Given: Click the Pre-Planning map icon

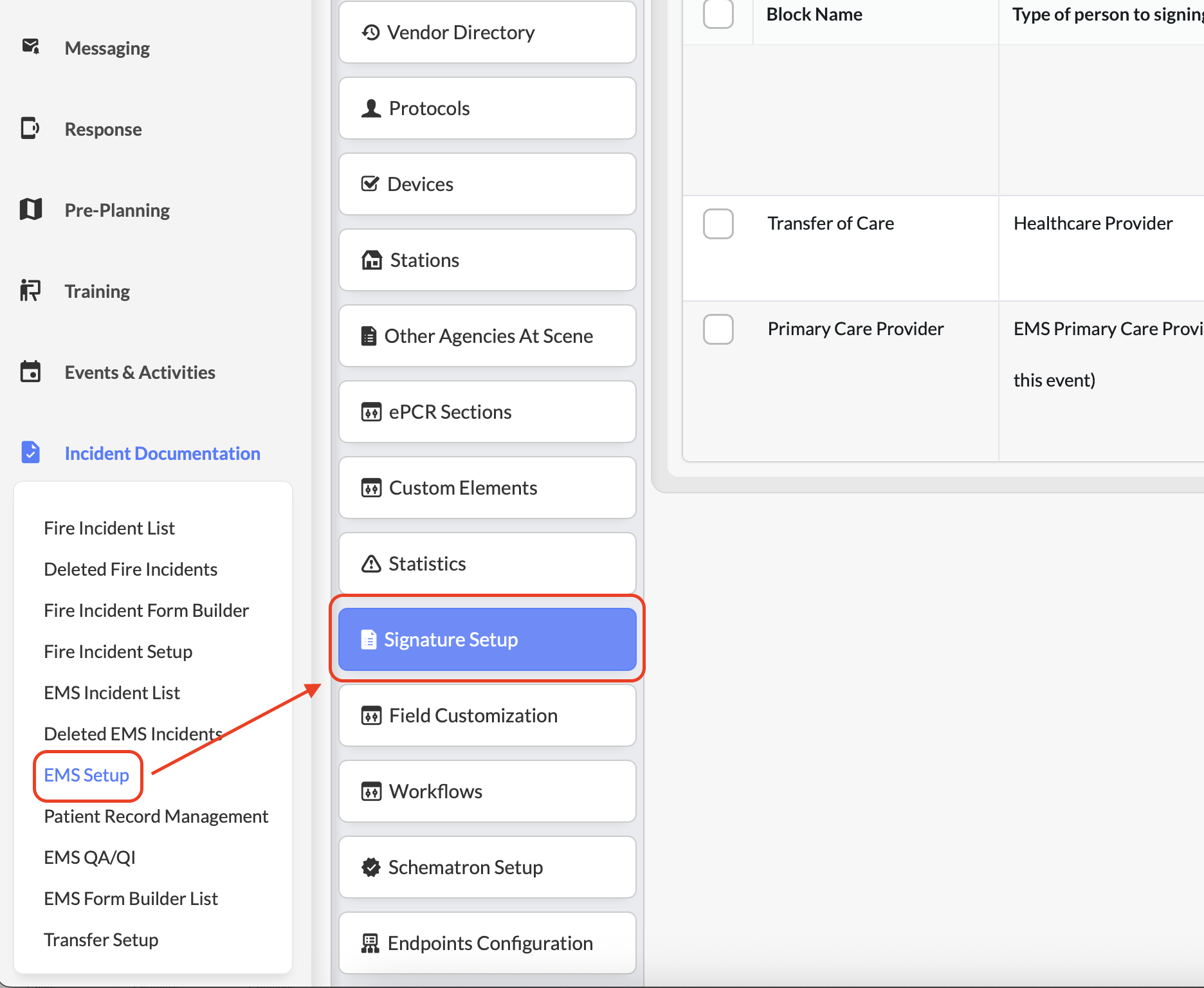Looking at the screenshot, I should pyautogui.click(x=30, y=210).
